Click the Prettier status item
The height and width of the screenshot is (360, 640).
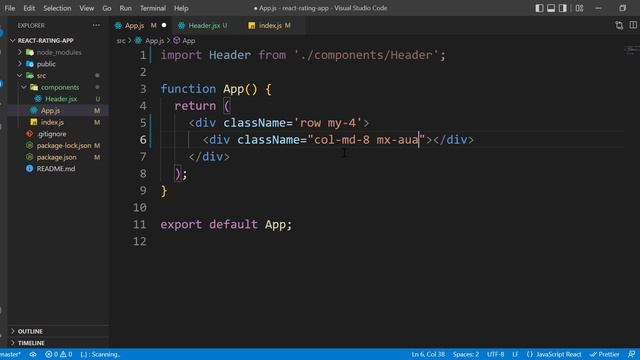(x=604, y=354)
